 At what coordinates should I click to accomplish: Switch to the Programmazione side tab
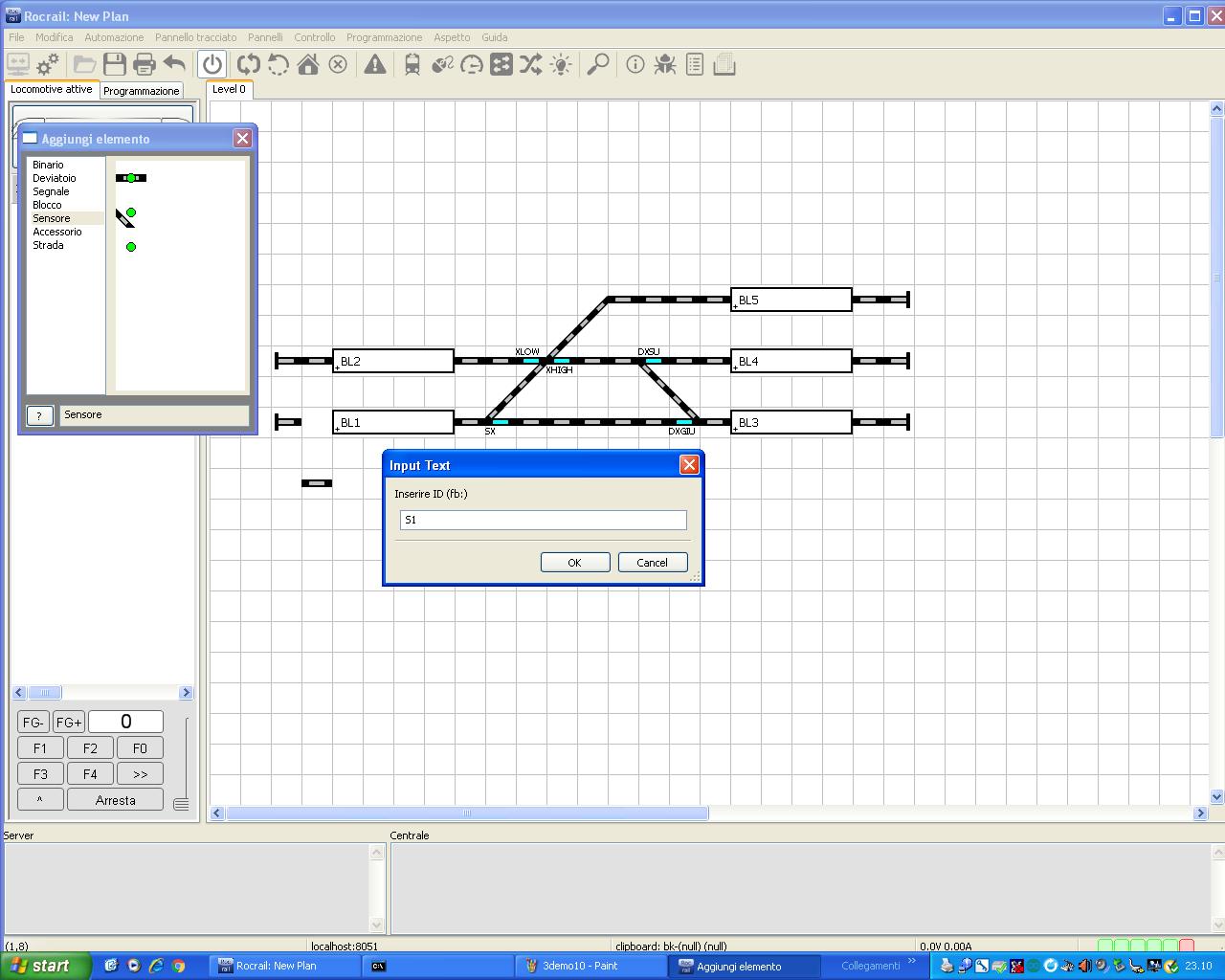(x=142, y=91)
